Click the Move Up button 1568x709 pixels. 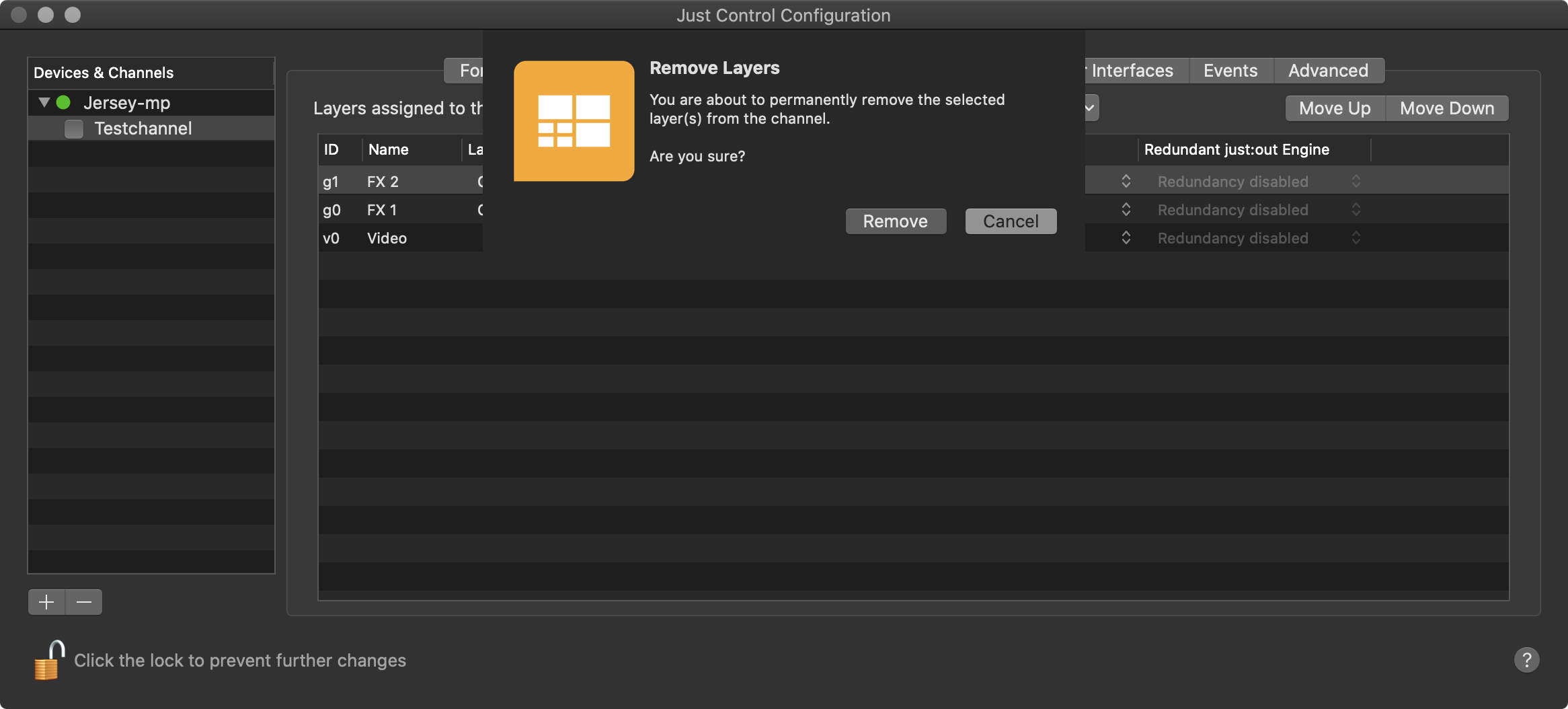point(1335,108)
